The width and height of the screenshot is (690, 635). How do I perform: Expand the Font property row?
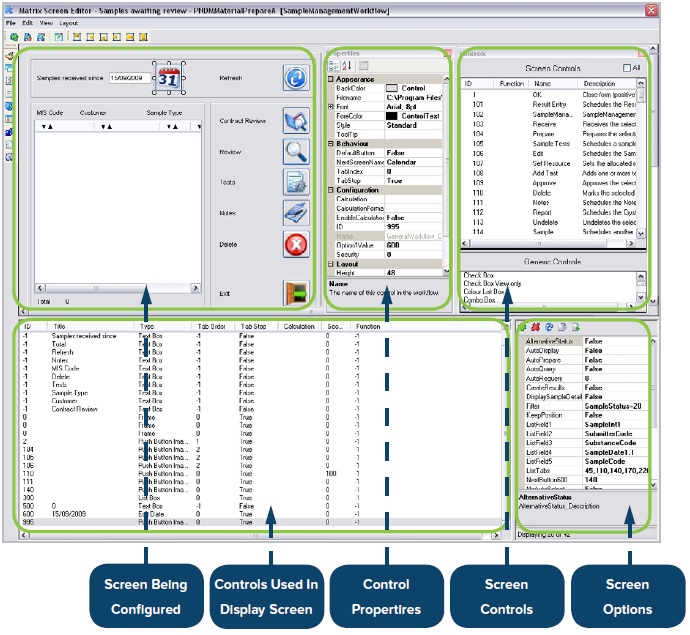click(330, 107)
